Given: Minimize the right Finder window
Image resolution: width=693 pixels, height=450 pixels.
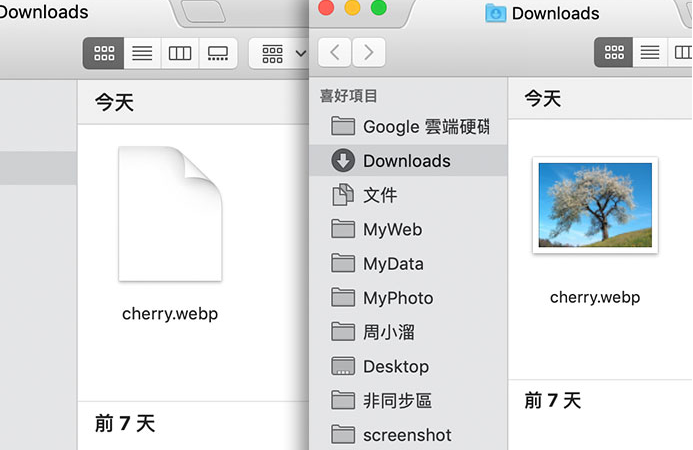Looking at the screenshot, I should 352,8.
